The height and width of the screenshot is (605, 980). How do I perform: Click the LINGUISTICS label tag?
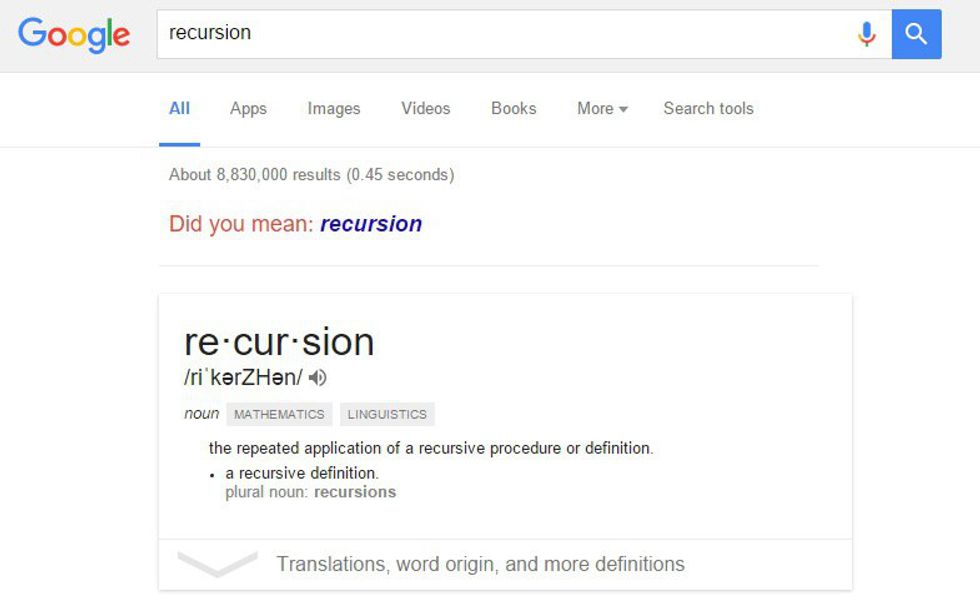(x=387, y=414)
